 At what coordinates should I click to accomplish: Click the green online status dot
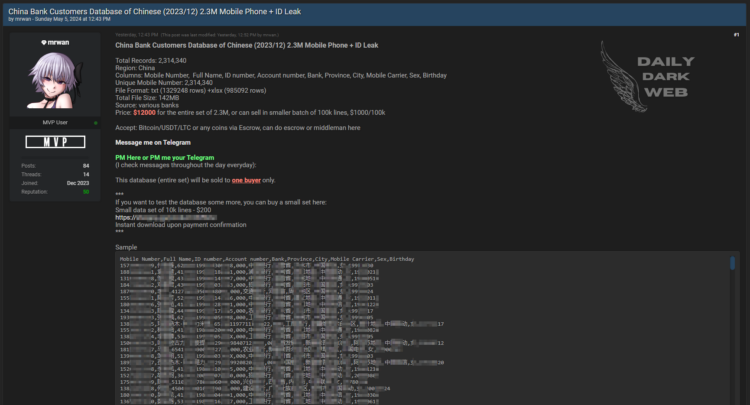[x=96, y=123]
